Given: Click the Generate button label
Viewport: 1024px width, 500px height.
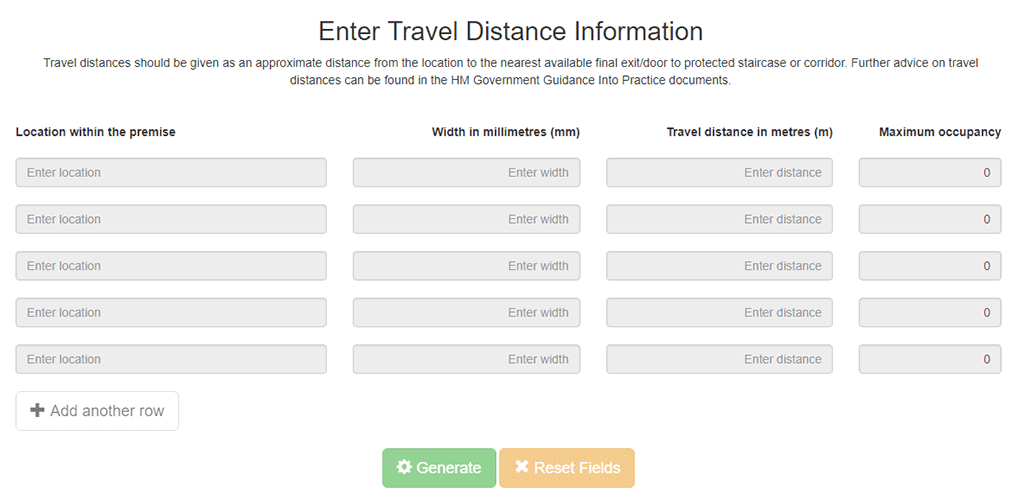Looking at the screenshot, I should 449,468.
